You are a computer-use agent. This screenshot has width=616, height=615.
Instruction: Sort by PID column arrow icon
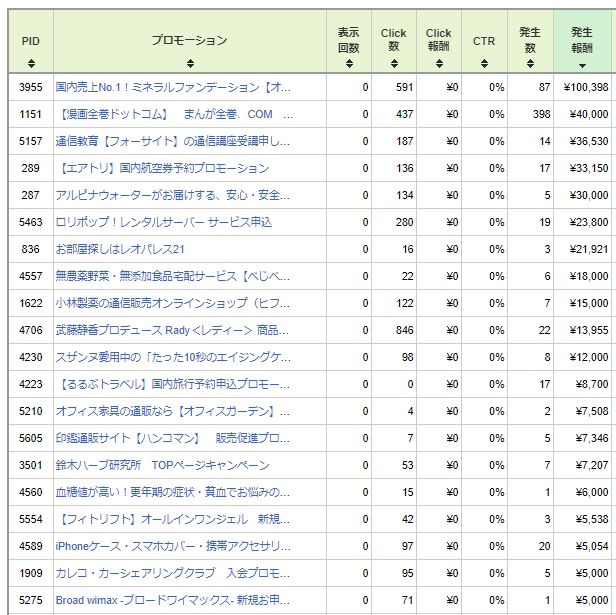31,63
